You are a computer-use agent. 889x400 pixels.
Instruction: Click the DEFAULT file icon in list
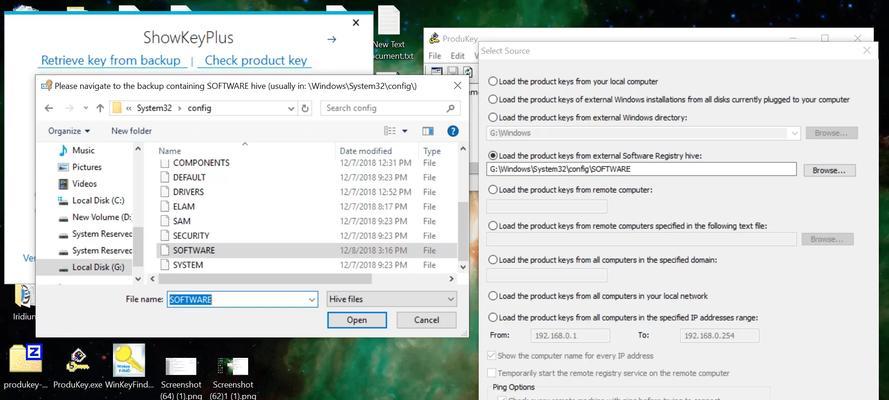164,177
